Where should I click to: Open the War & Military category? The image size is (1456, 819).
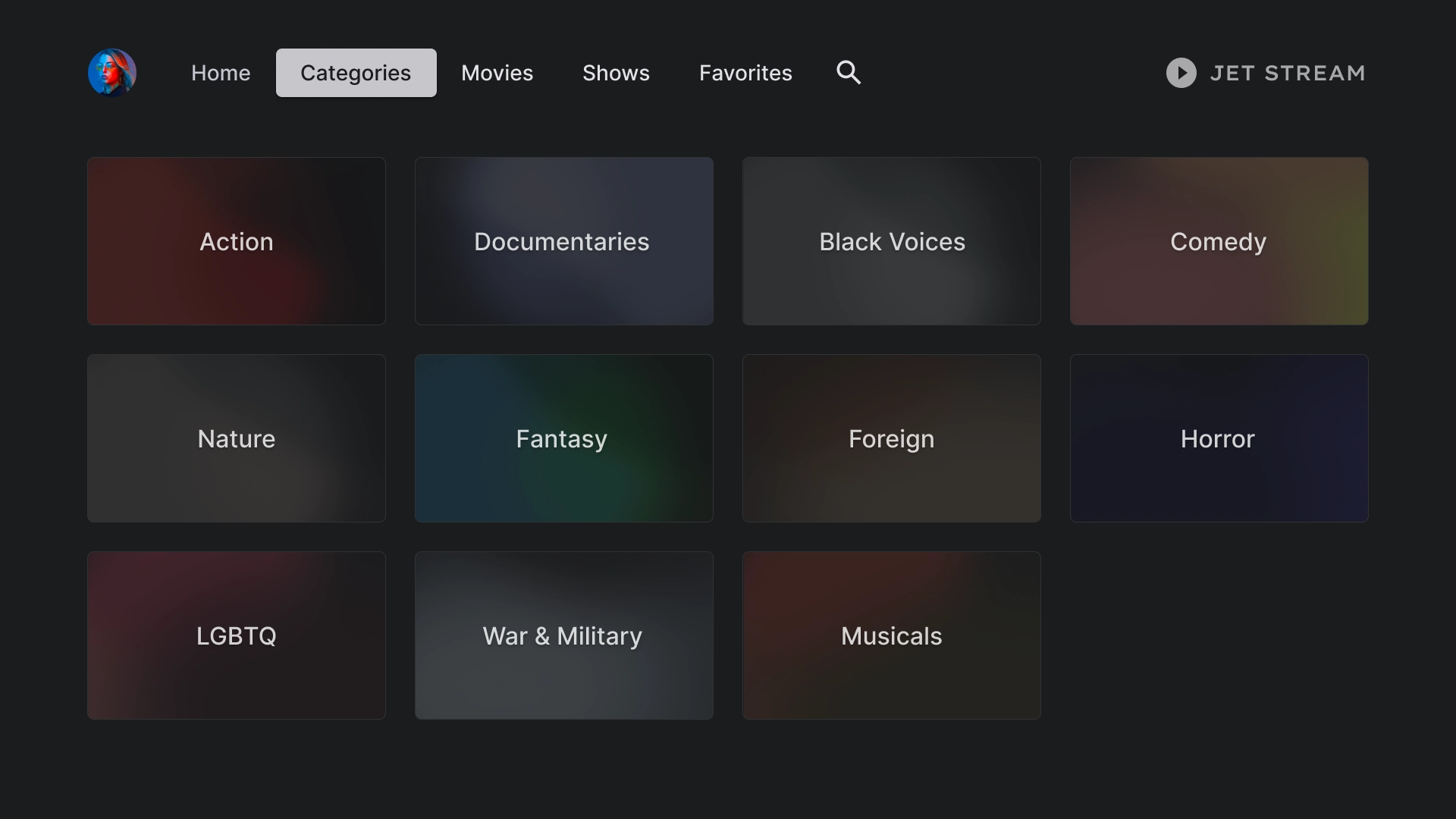pos(563,635)
